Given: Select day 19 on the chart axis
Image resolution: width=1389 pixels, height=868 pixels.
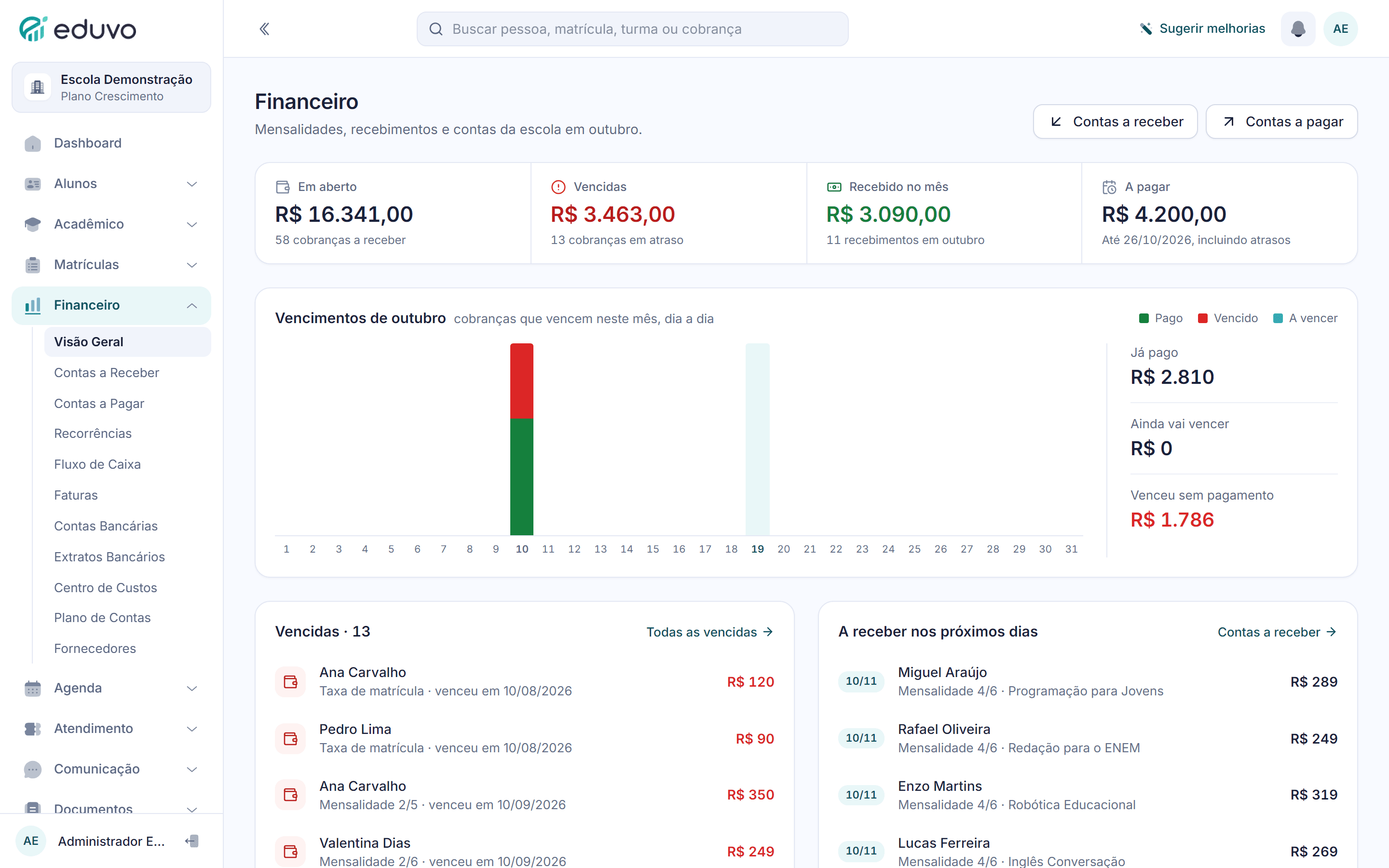Looking at the screenshot, I should click(x=757, y=549).
